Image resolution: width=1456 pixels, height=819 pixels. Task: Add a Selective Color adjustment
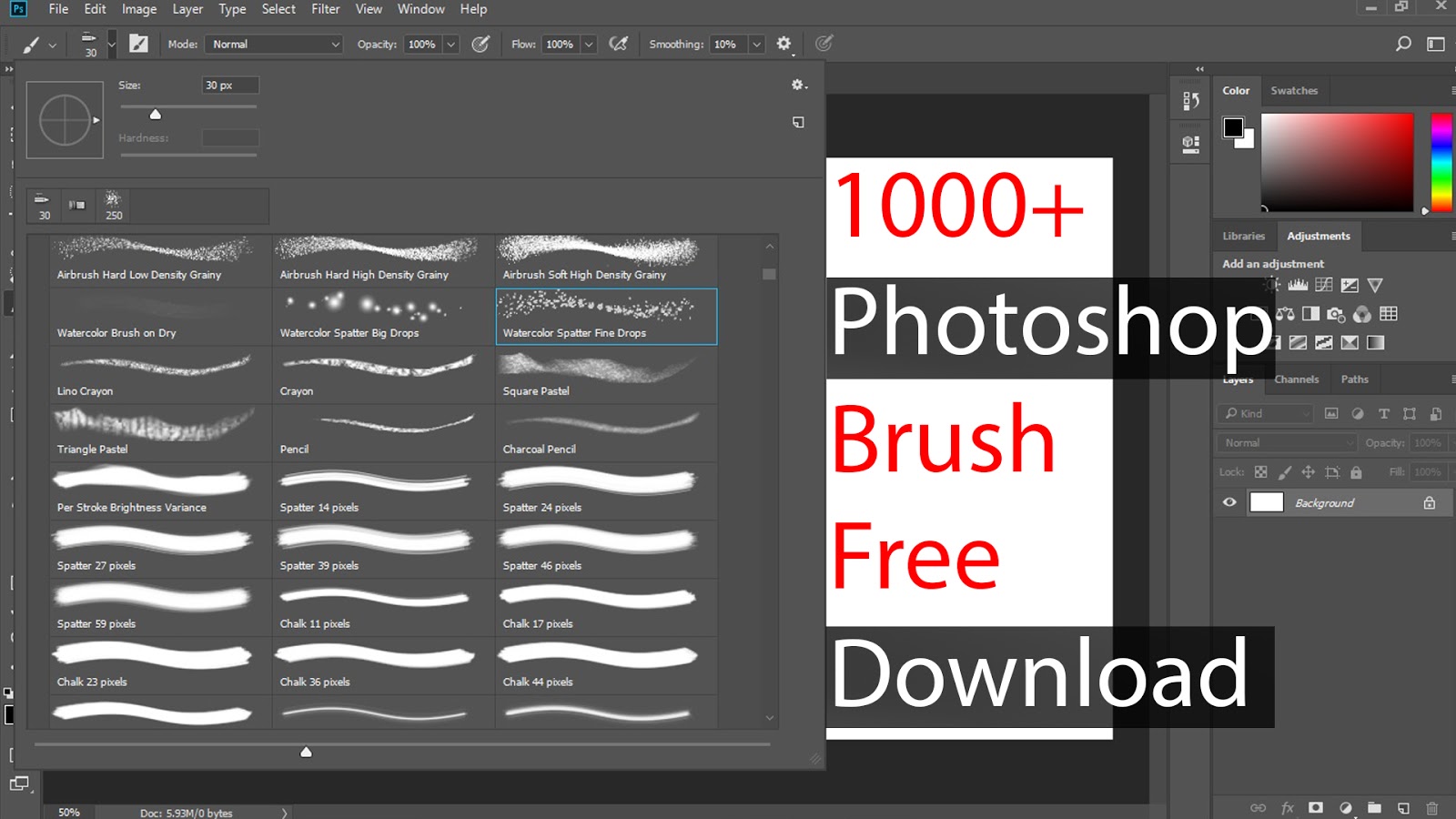click(x=1350, y=343)
